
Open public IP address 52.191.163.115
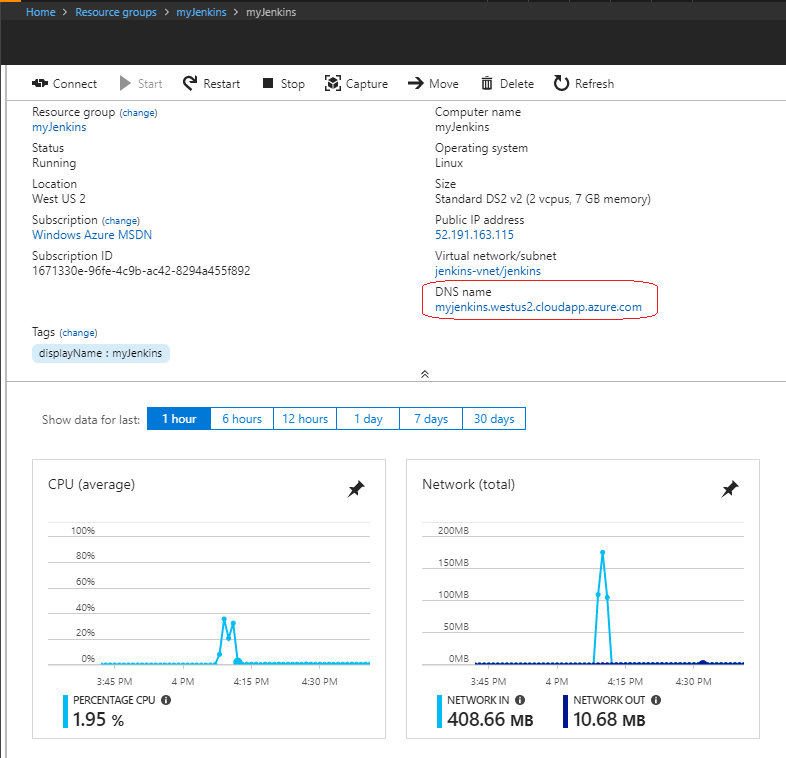(474, 235)
